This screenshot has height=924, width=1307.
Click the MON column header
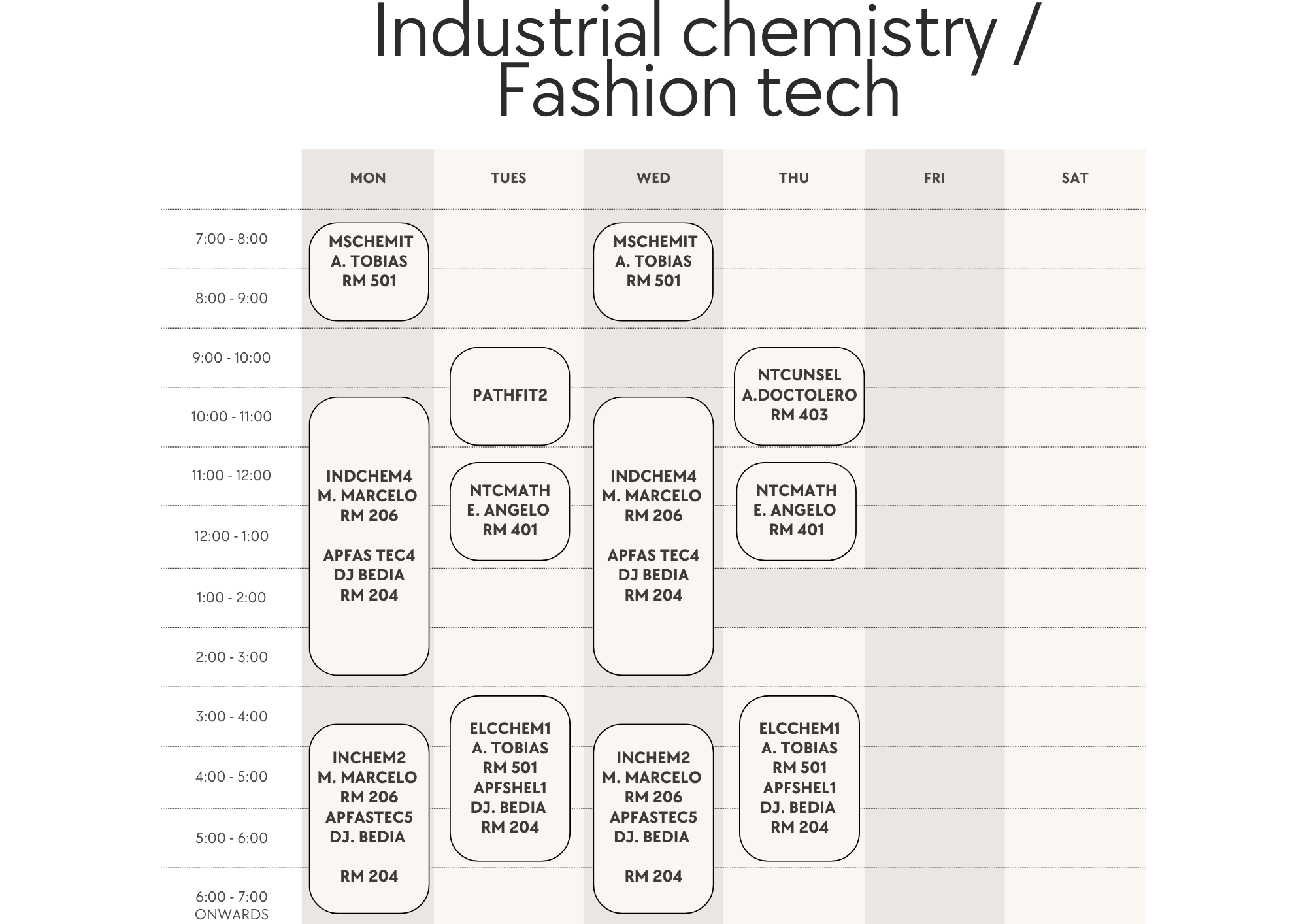[x=368, y=178]
